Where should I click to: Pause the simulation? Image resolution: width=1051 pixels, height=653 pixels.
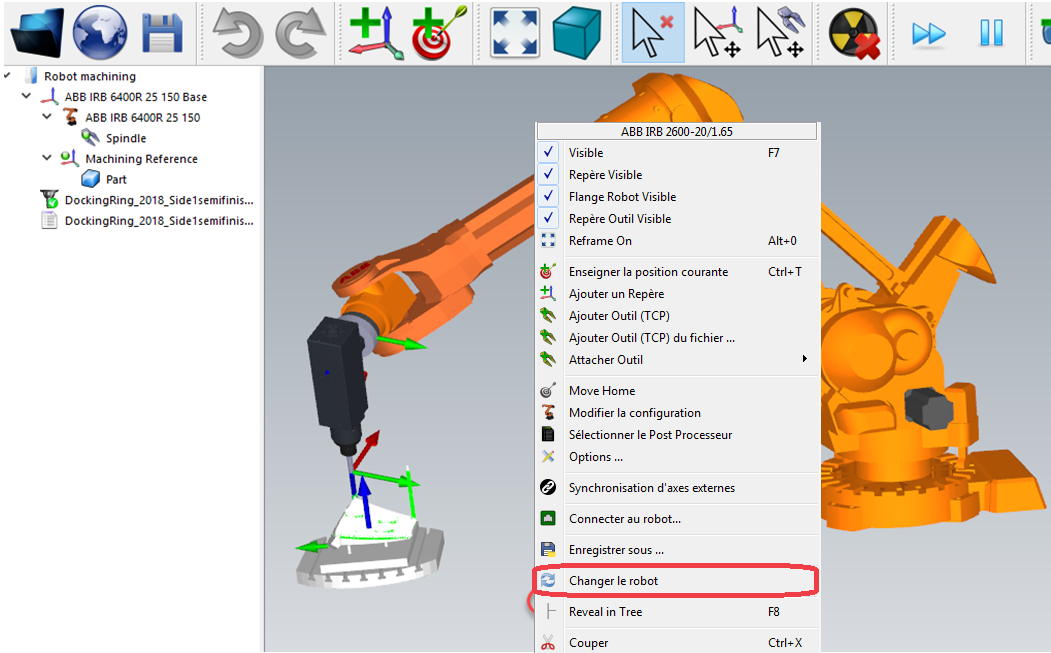(991, 32)
